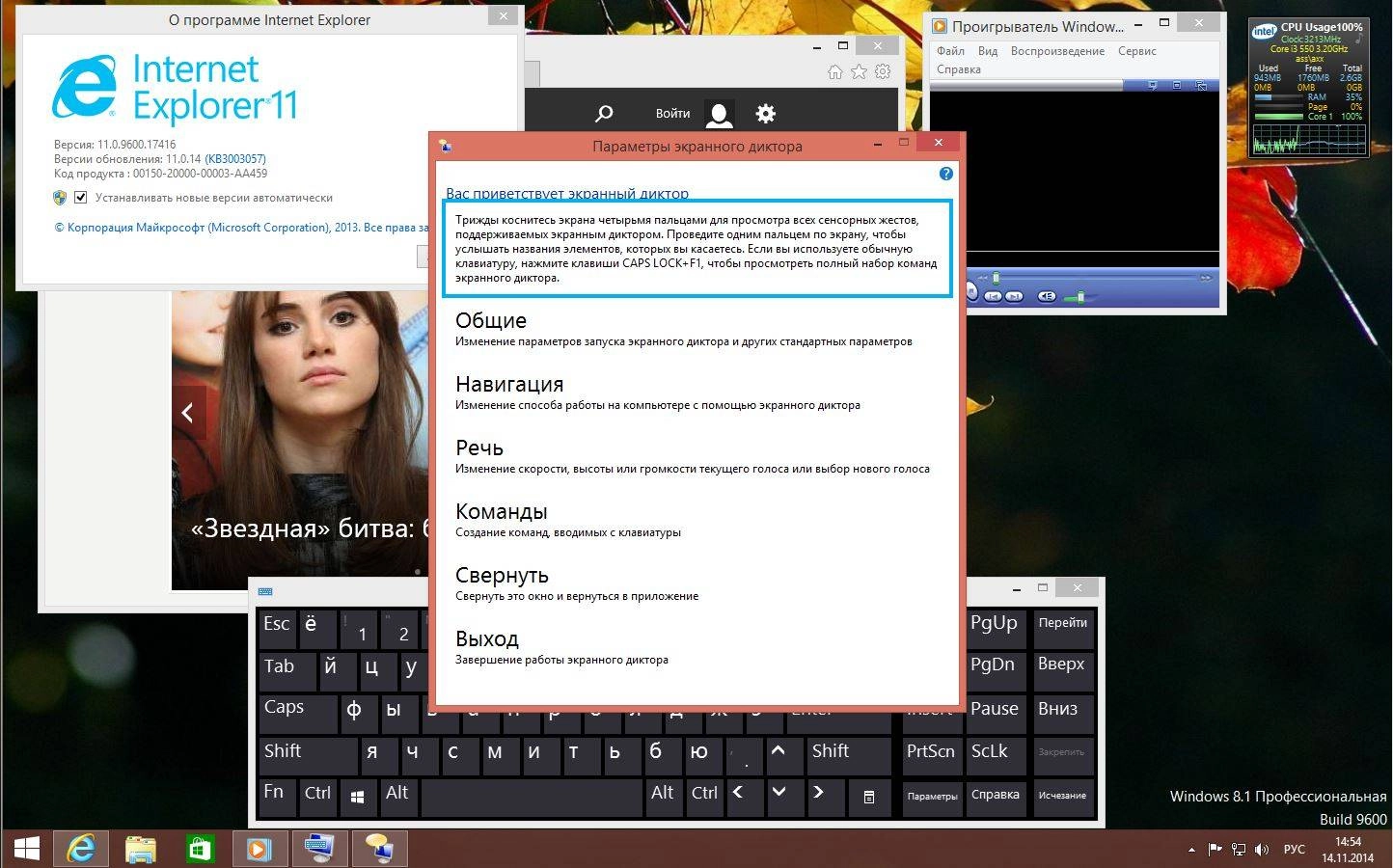Toggle the right Shift key on the on-screen keyboard
This screenshot has width=1393, height=868.
click(850, 756)
